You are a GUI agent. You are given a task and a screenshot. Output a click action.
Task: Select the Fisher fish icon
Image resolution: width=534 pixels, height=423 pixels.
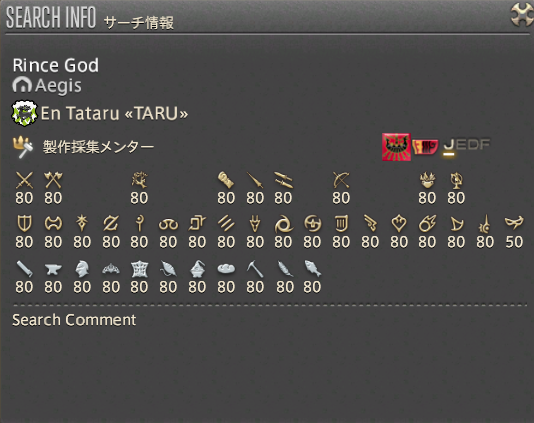313,269
